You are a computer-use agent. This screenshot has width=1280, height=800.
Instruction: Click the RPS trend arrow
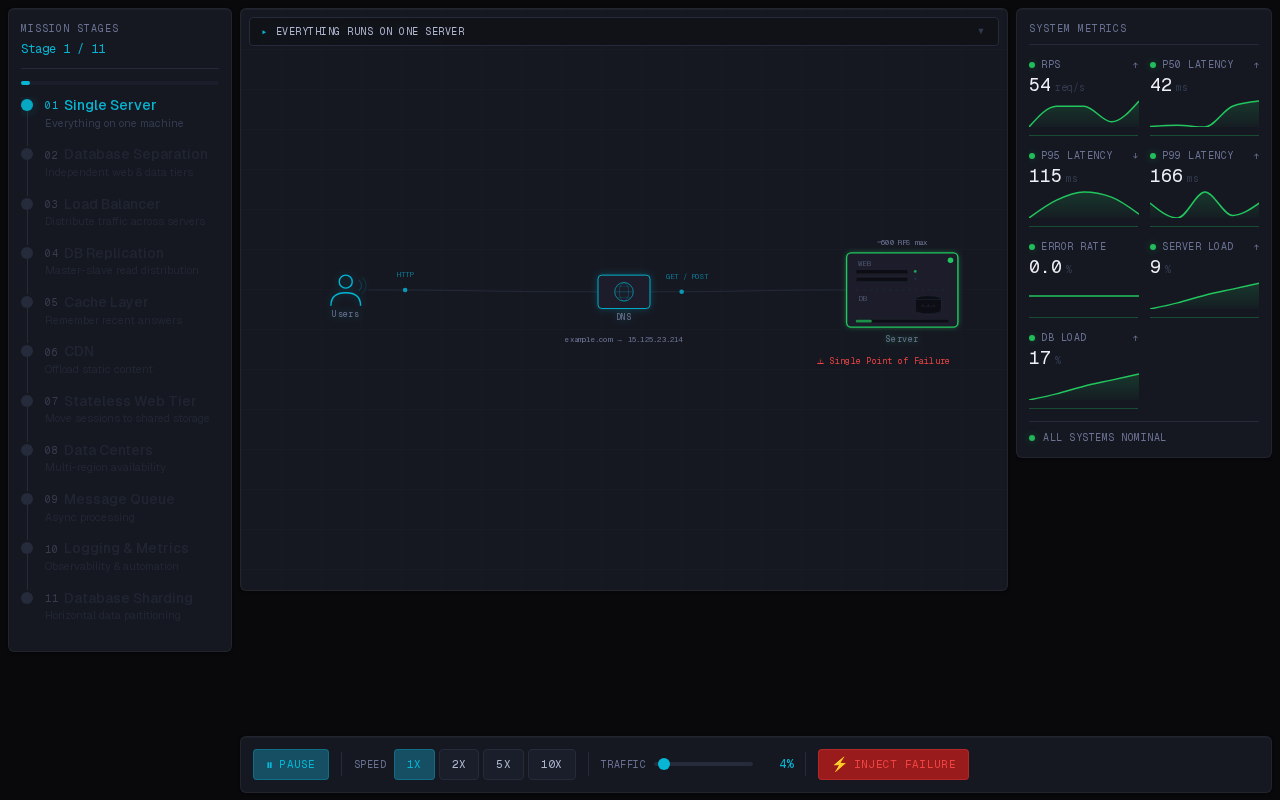click(1135, 65)
